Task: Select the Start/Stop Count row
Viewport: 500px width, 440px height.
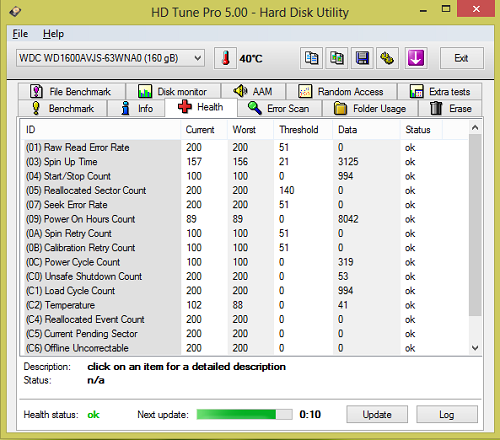Action: (244, 176)
